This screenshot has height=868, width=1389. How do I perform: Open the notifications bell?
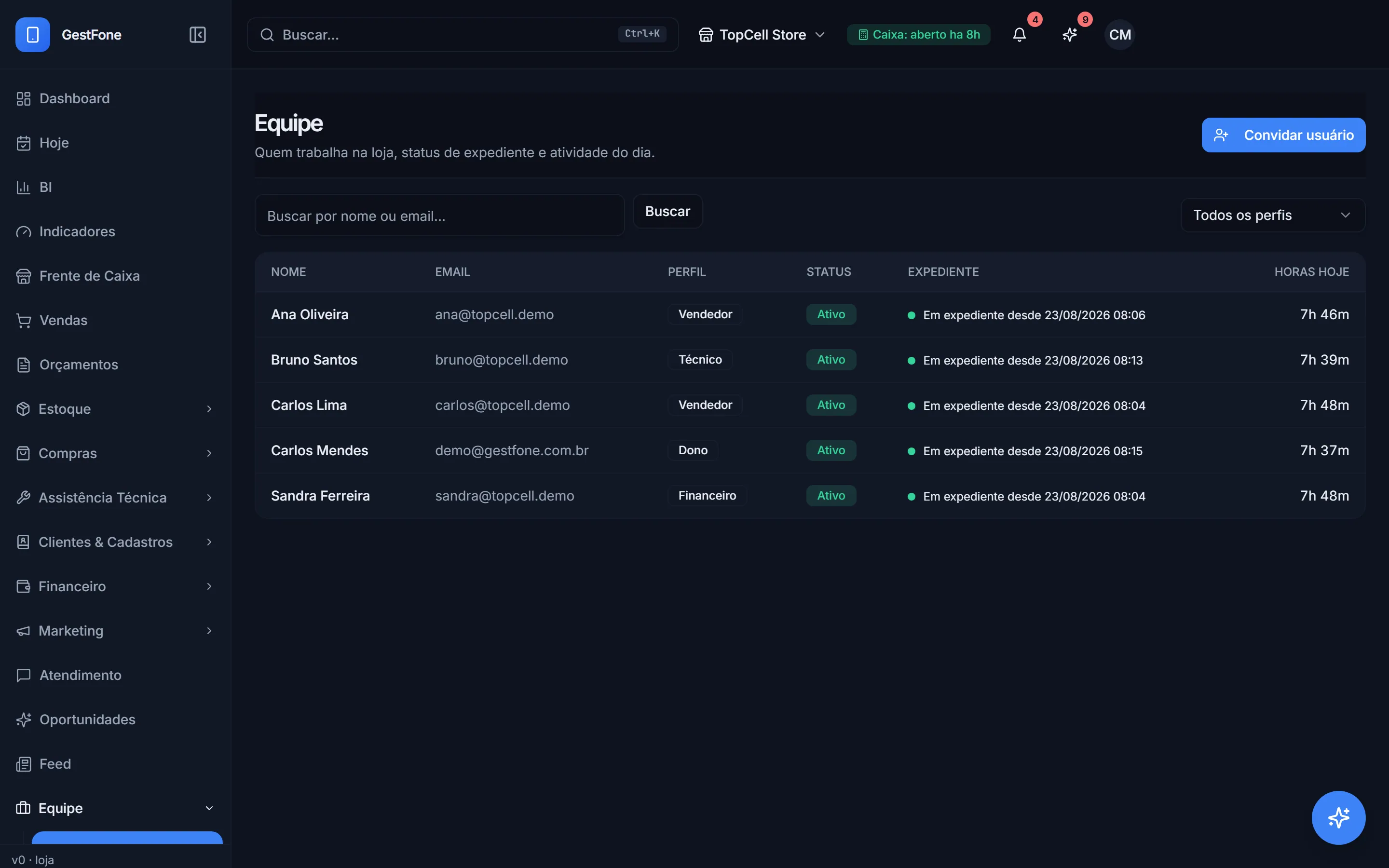point(1019,34)
